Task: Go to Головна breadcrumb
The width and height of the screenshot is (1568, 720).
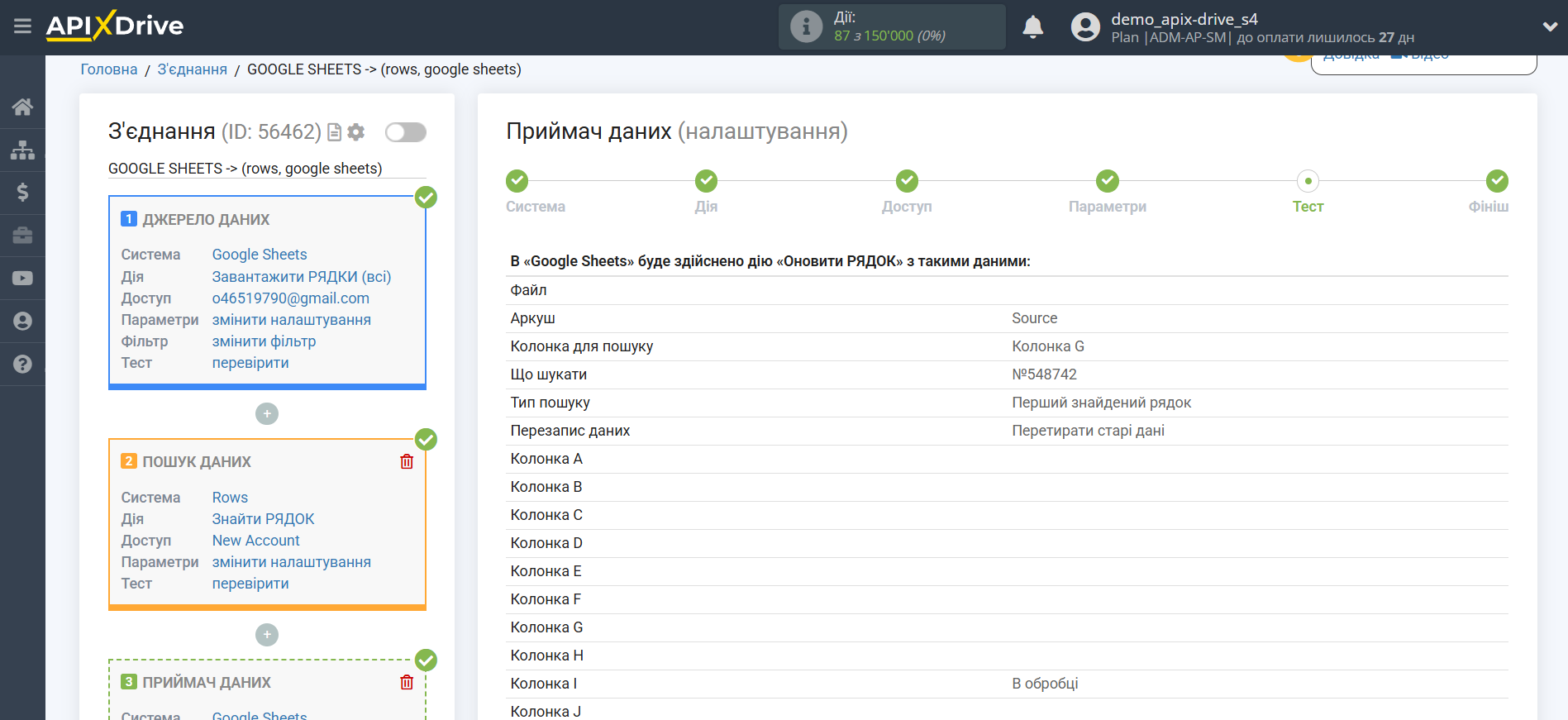Action: [x=109, y=69]
